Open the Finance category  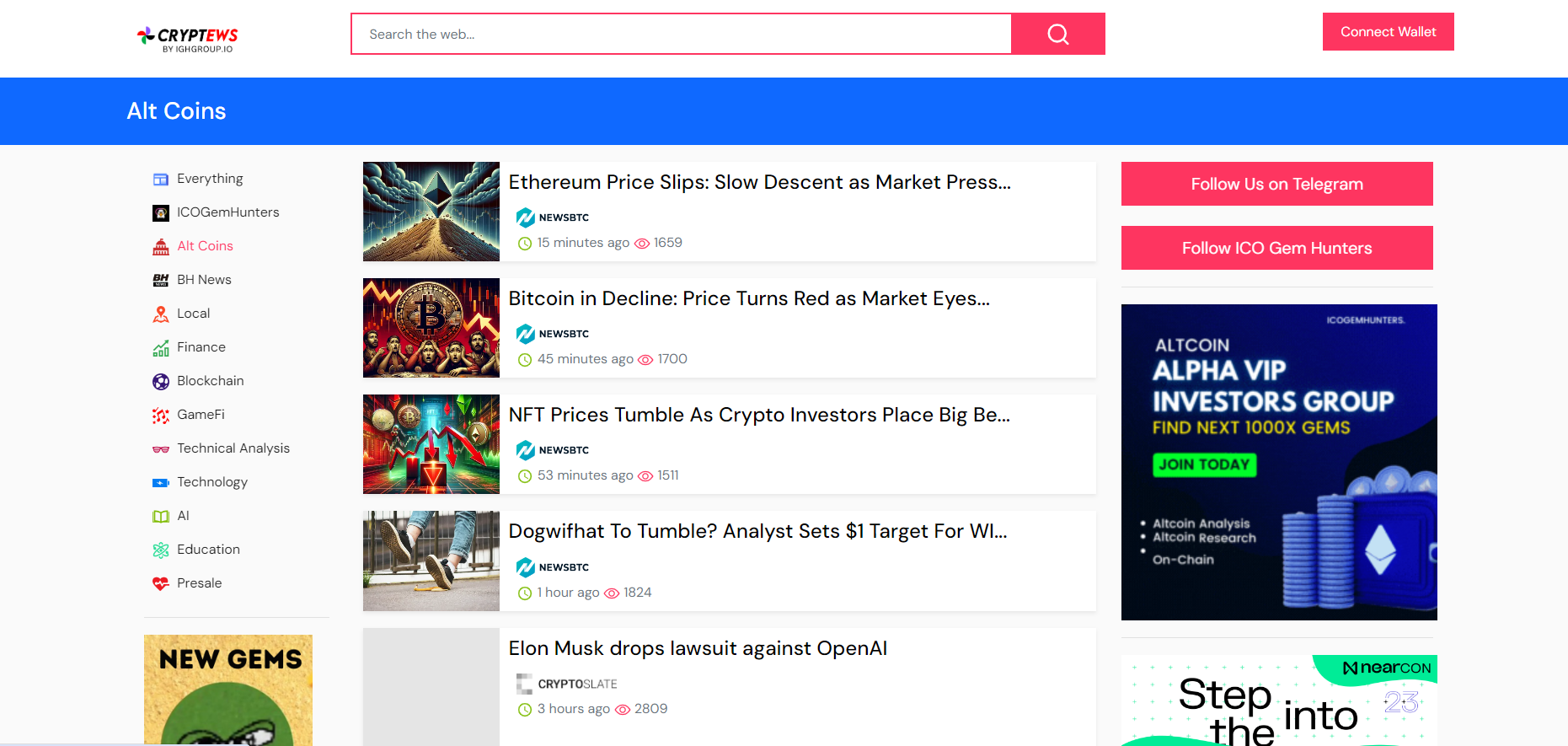[x=201, y=347]
